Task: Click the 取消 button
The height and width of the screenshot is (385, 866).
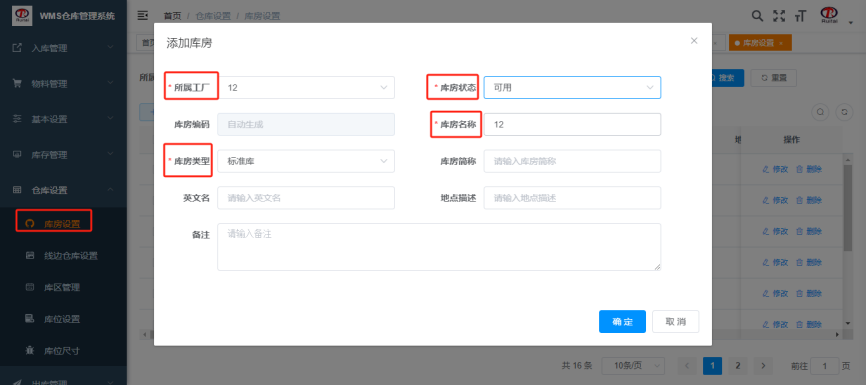Action: 675,321
